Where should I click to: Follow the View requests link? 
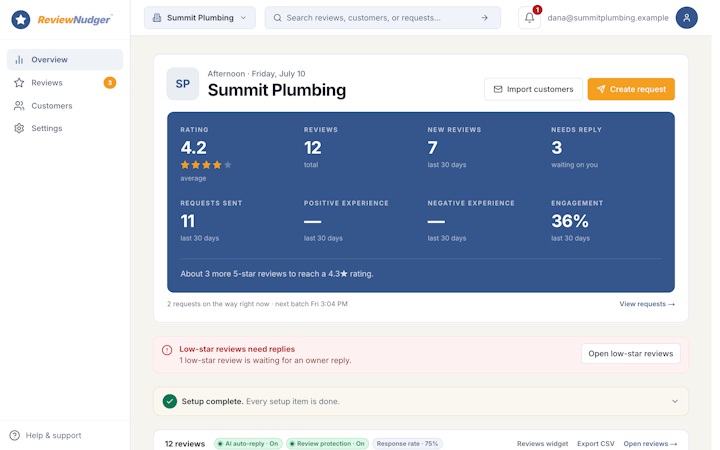point(647,304)
